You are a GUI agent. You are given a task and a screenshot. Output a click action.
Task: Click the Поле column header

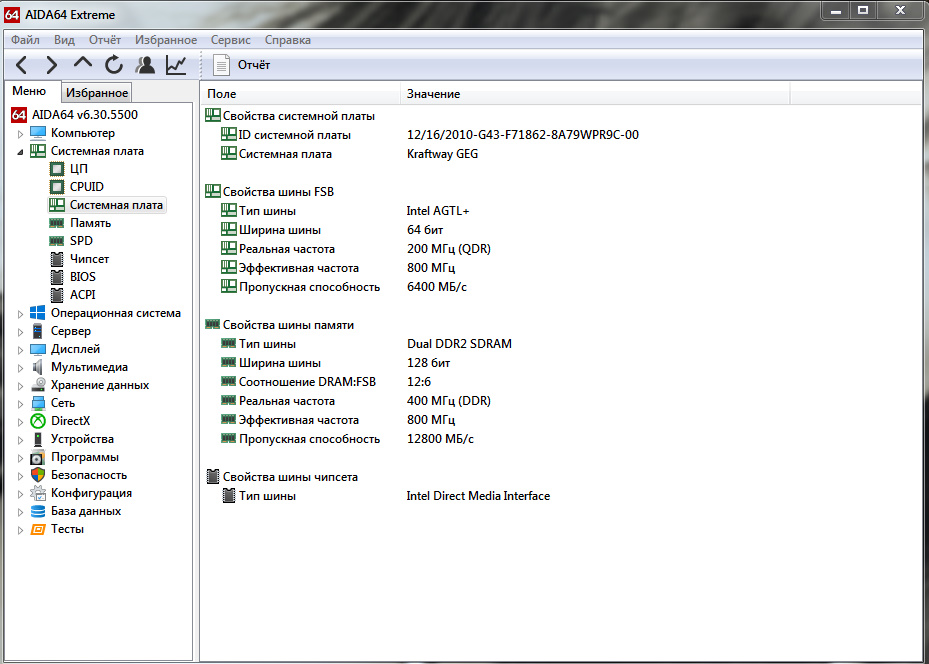click(x=301, y=94)
